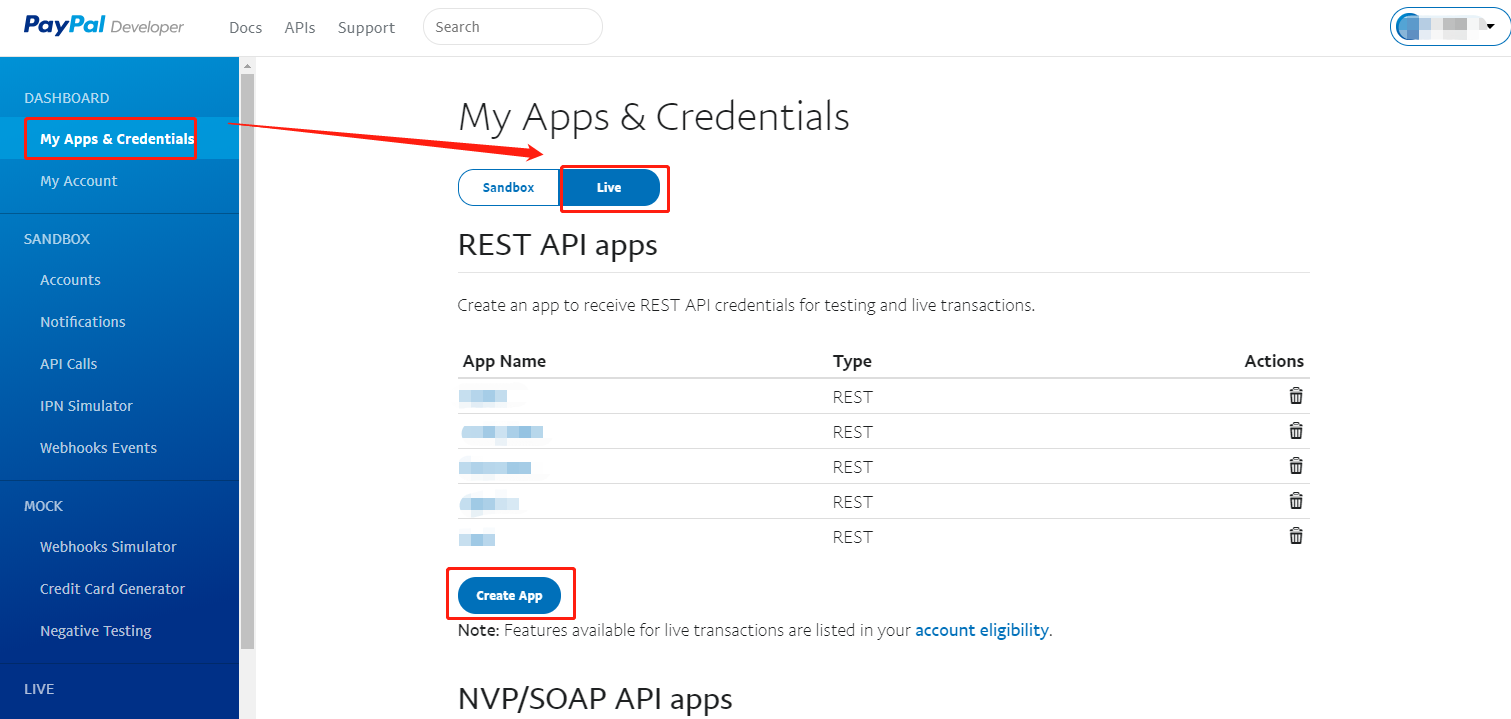Open Webhooks Events in sidebar
The image size is (1511, 719).
tap(98, 448)
